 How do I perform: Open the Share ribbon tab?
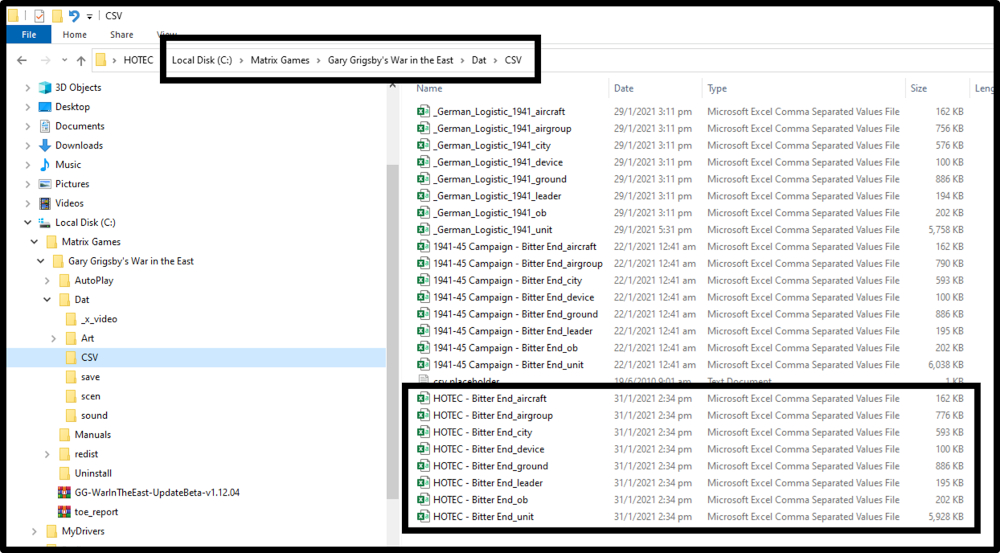click(x=121, y=34)
